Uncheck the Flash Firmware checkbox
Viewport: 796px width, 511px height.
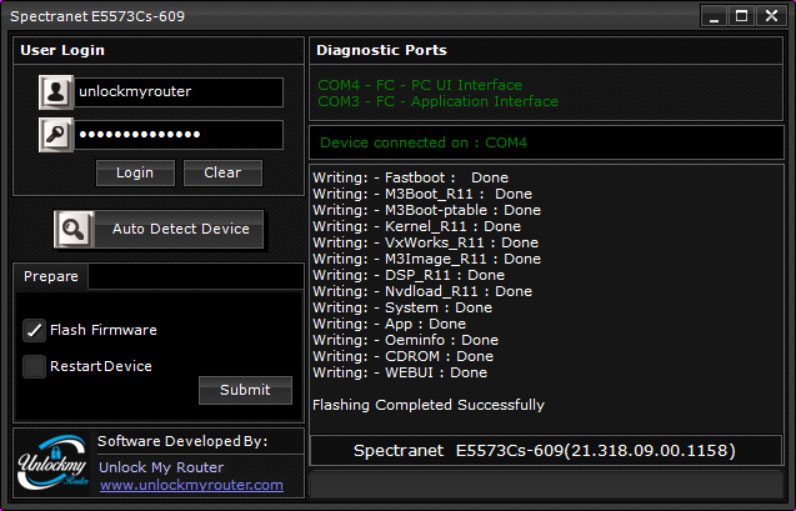click(x=34, y=330)
